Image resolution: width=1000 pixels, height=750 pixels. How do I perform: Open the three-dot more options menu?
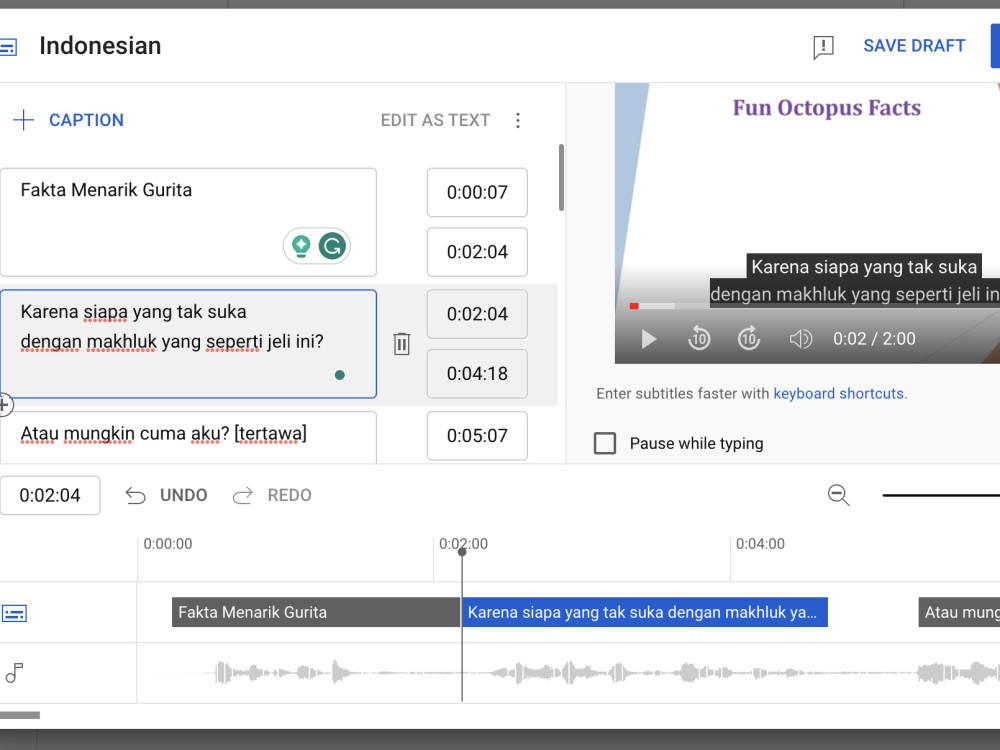[x=518, y=120]
